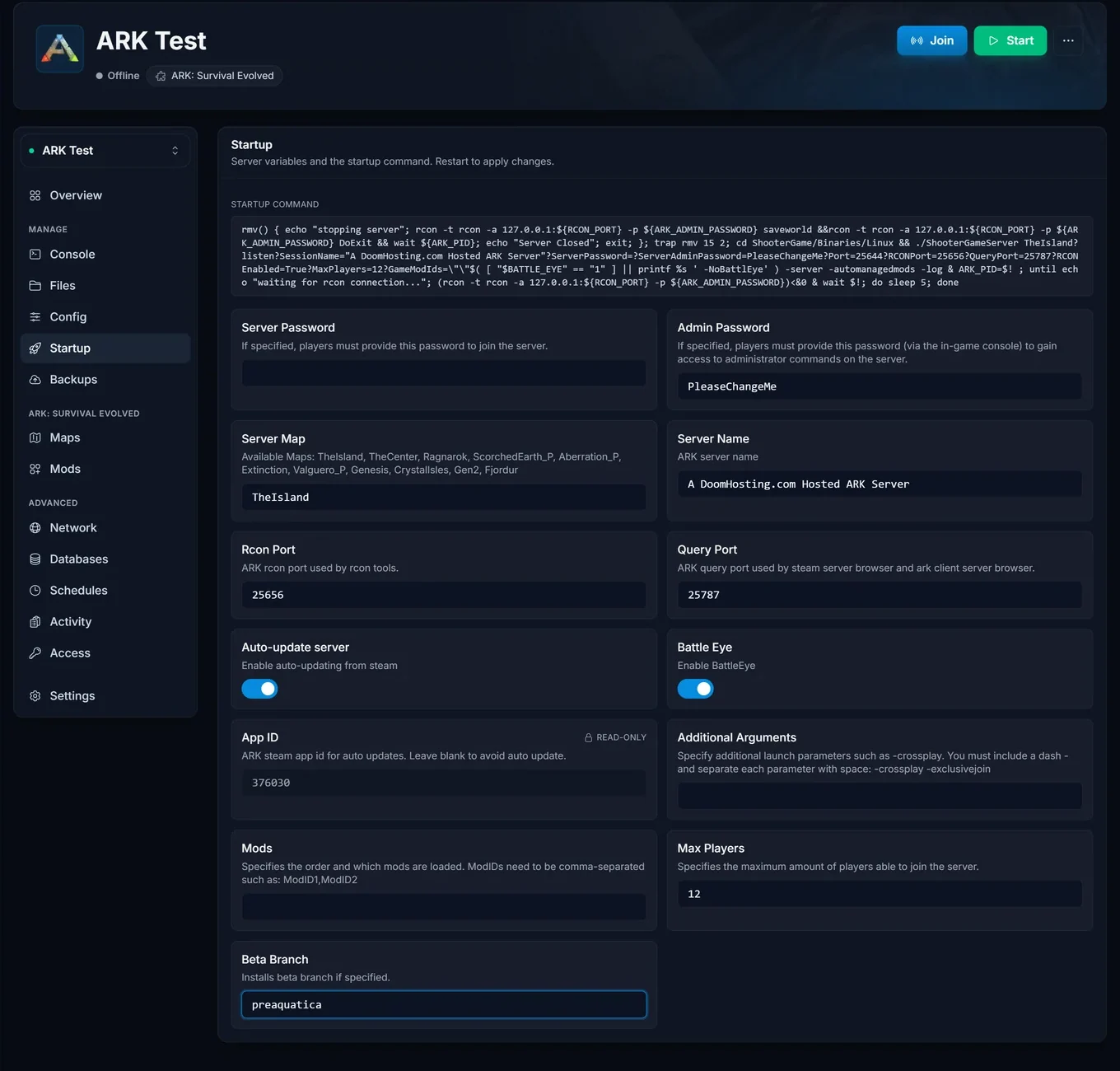The image size is (1120, 1071).
Task: Click the ARK logo next to server title
Action: point(59,49)
